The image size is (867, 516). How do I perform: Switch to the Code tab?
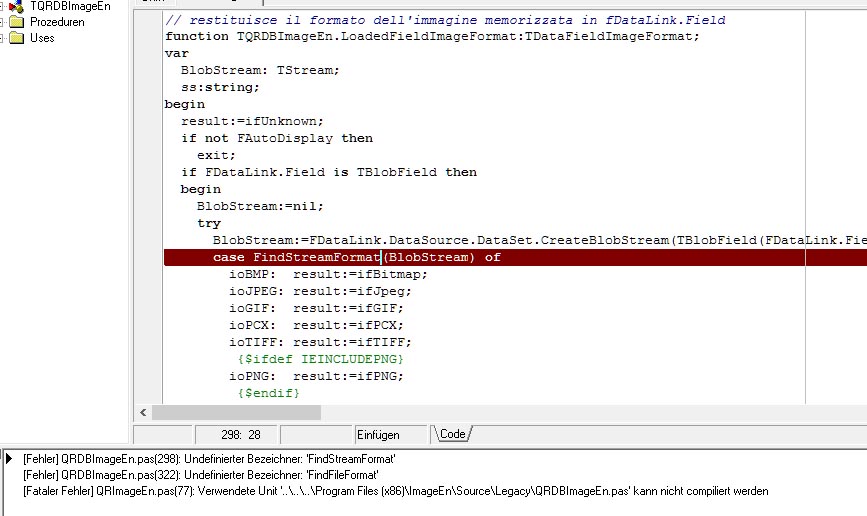[452, 434]
